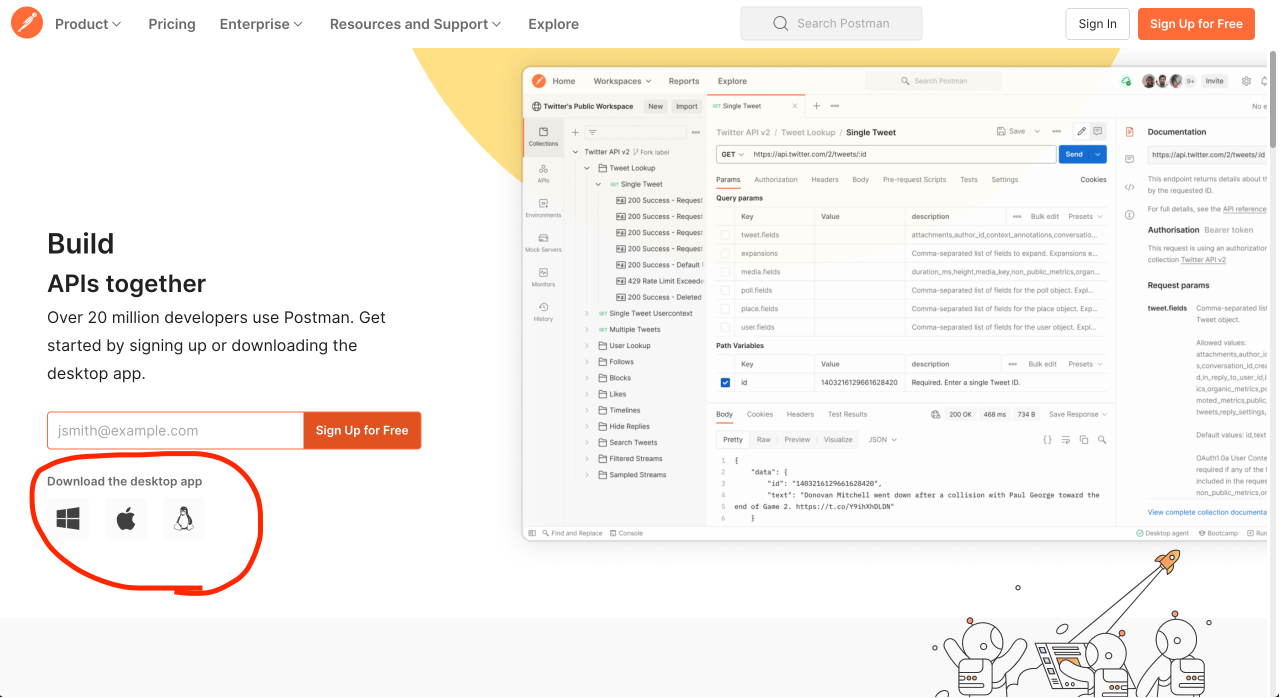This screenshot has height=698, width=1282.
Task: Check the place.fields query param checkbox
Action: tap(725, 309)
